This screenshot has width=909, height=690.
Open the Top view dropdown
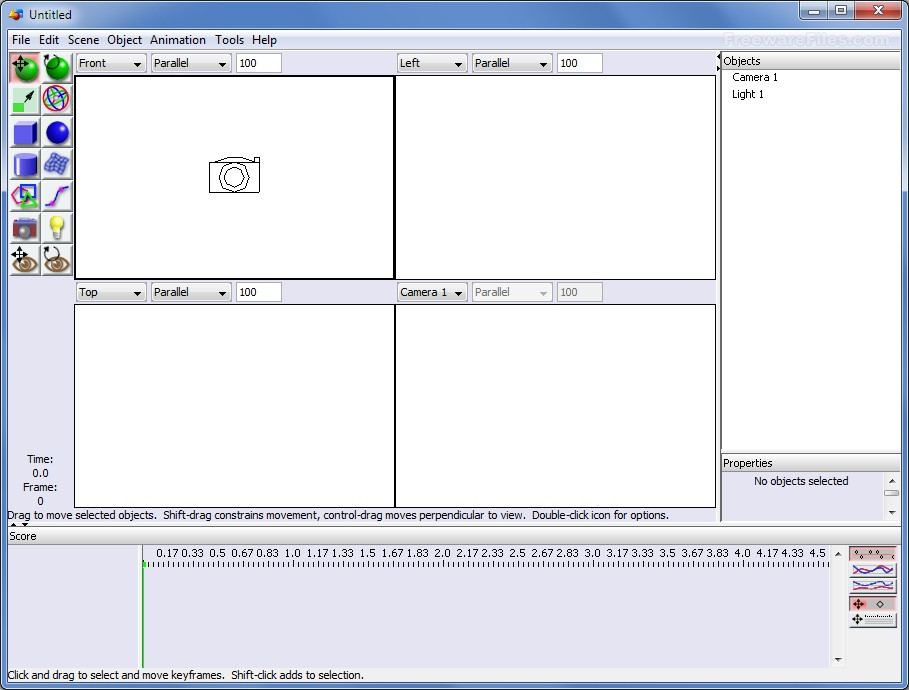[x=111, y=292]
